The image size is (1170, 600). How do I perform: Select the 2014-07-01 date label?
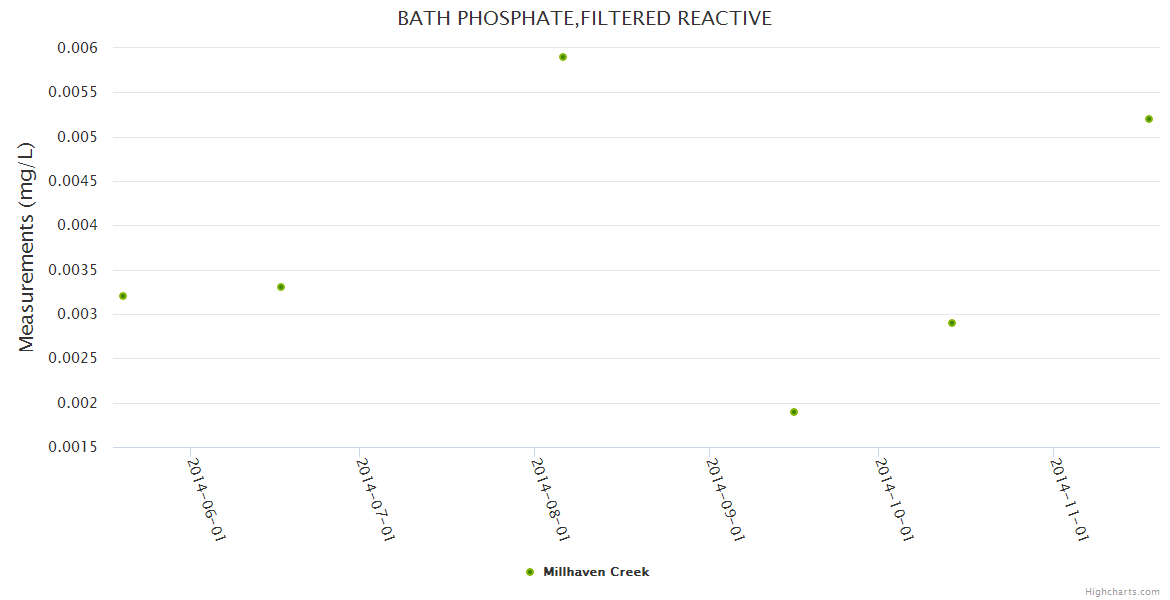[377, 499]
